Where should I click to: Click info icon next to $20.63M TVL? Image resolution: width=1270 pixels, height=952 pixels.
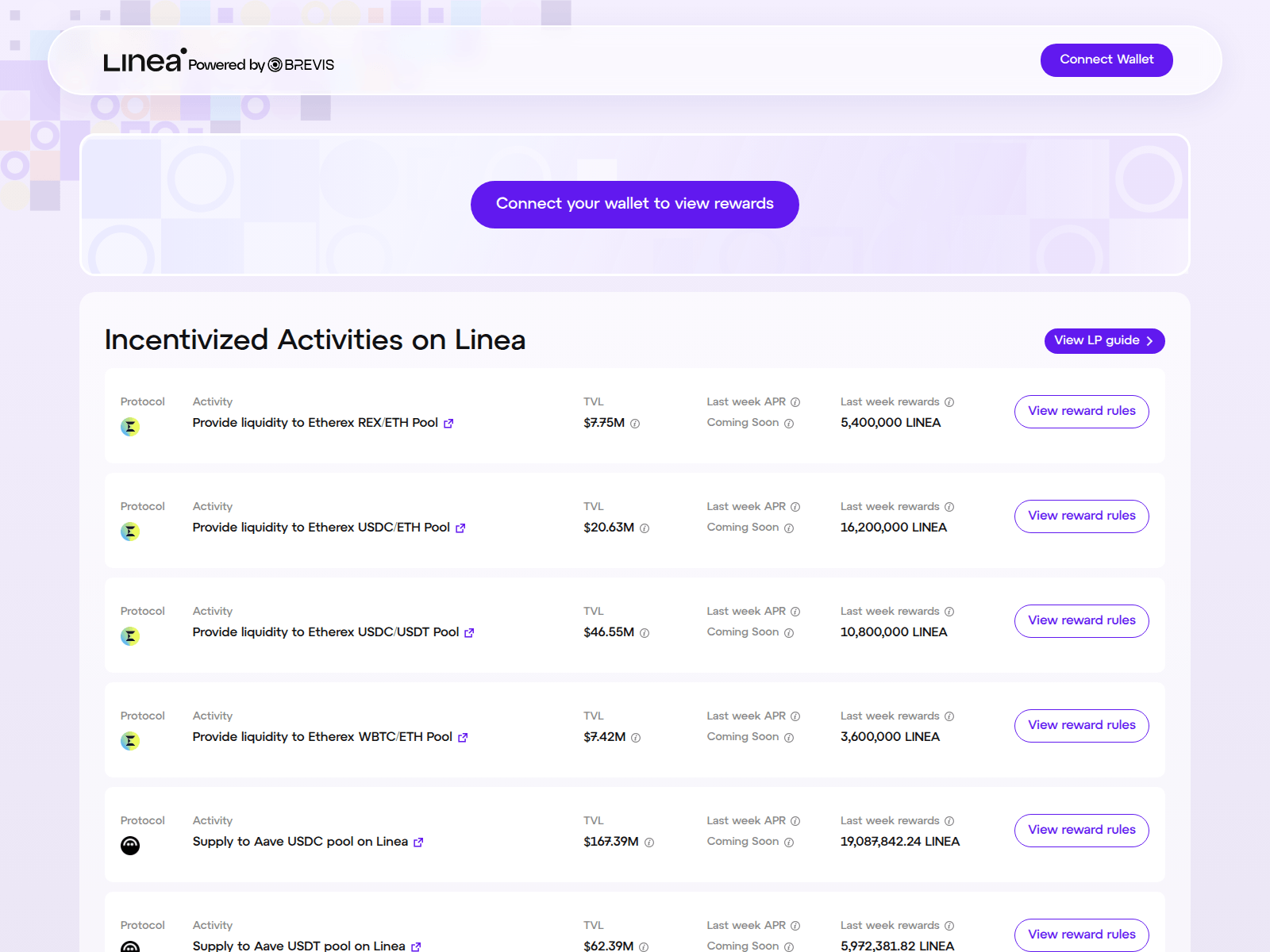(645, 528)
